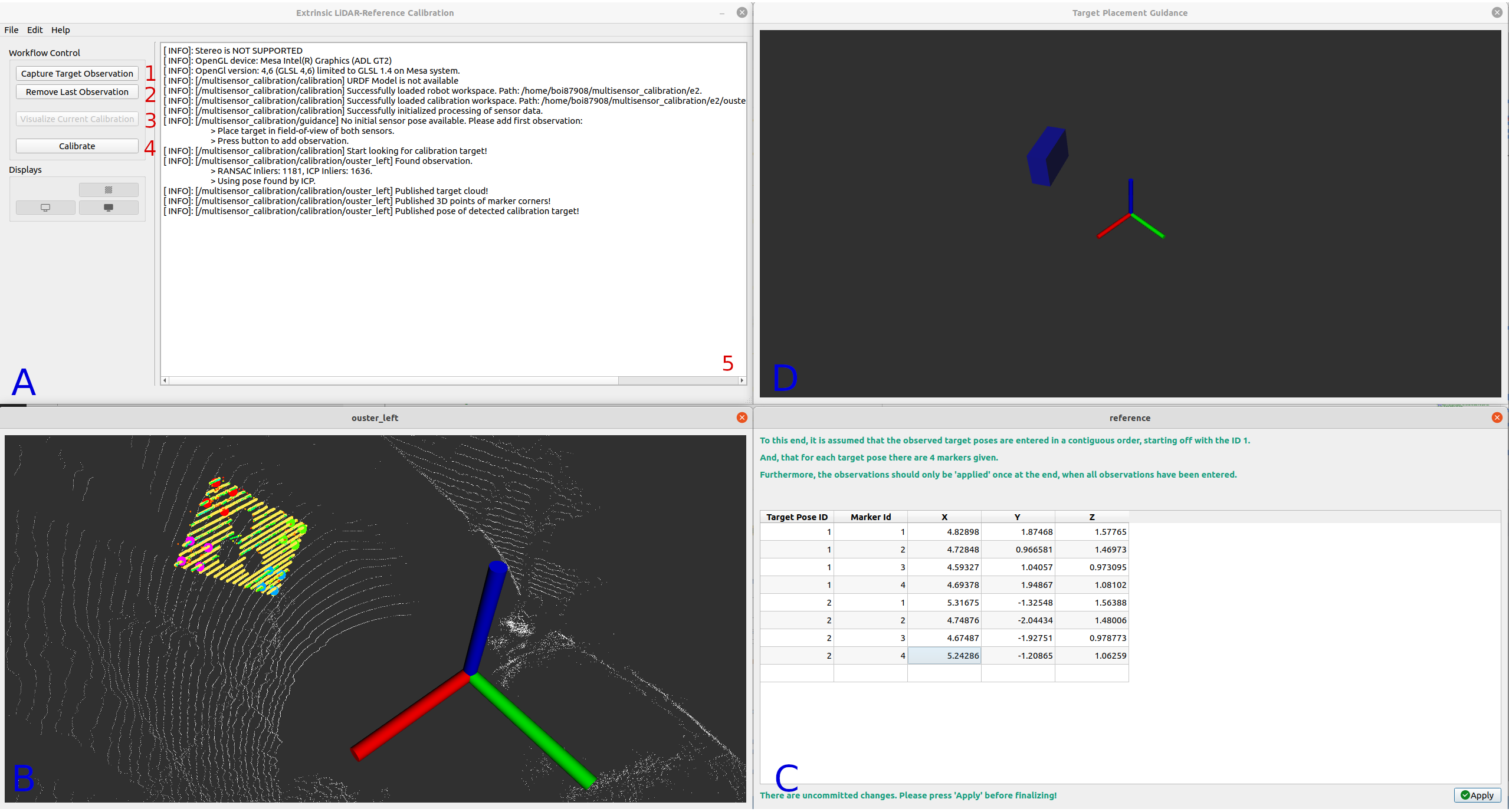
Task: Click the filled dark monitor display button
Action: click(109, 208)
